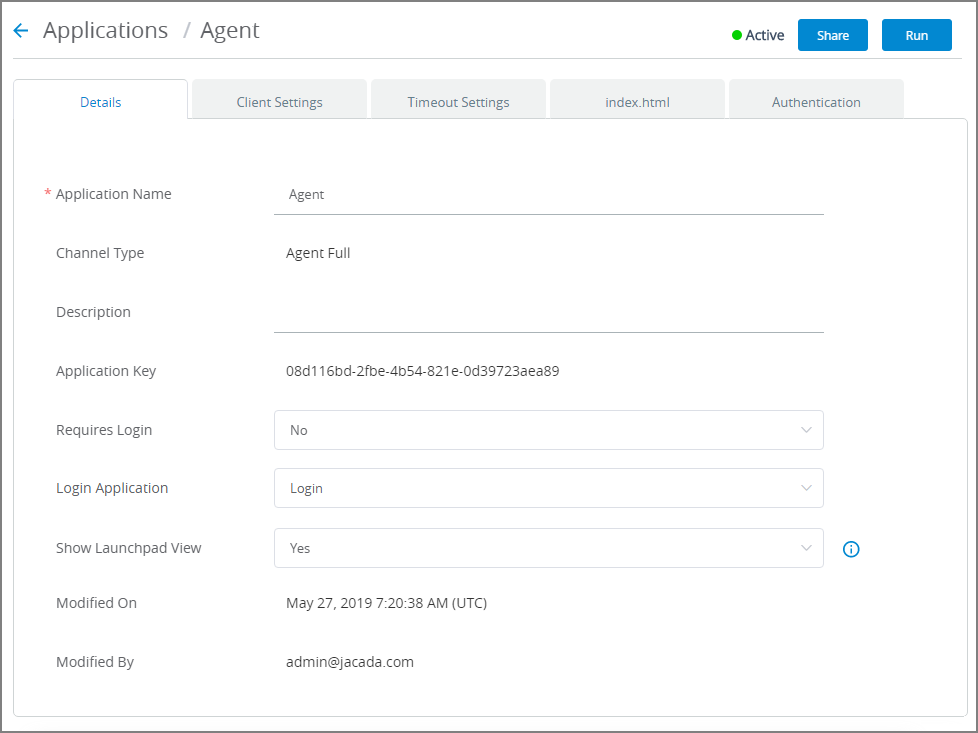Click the Application Name input field
This screenshot has width=978, height=733.
(549, 195)
